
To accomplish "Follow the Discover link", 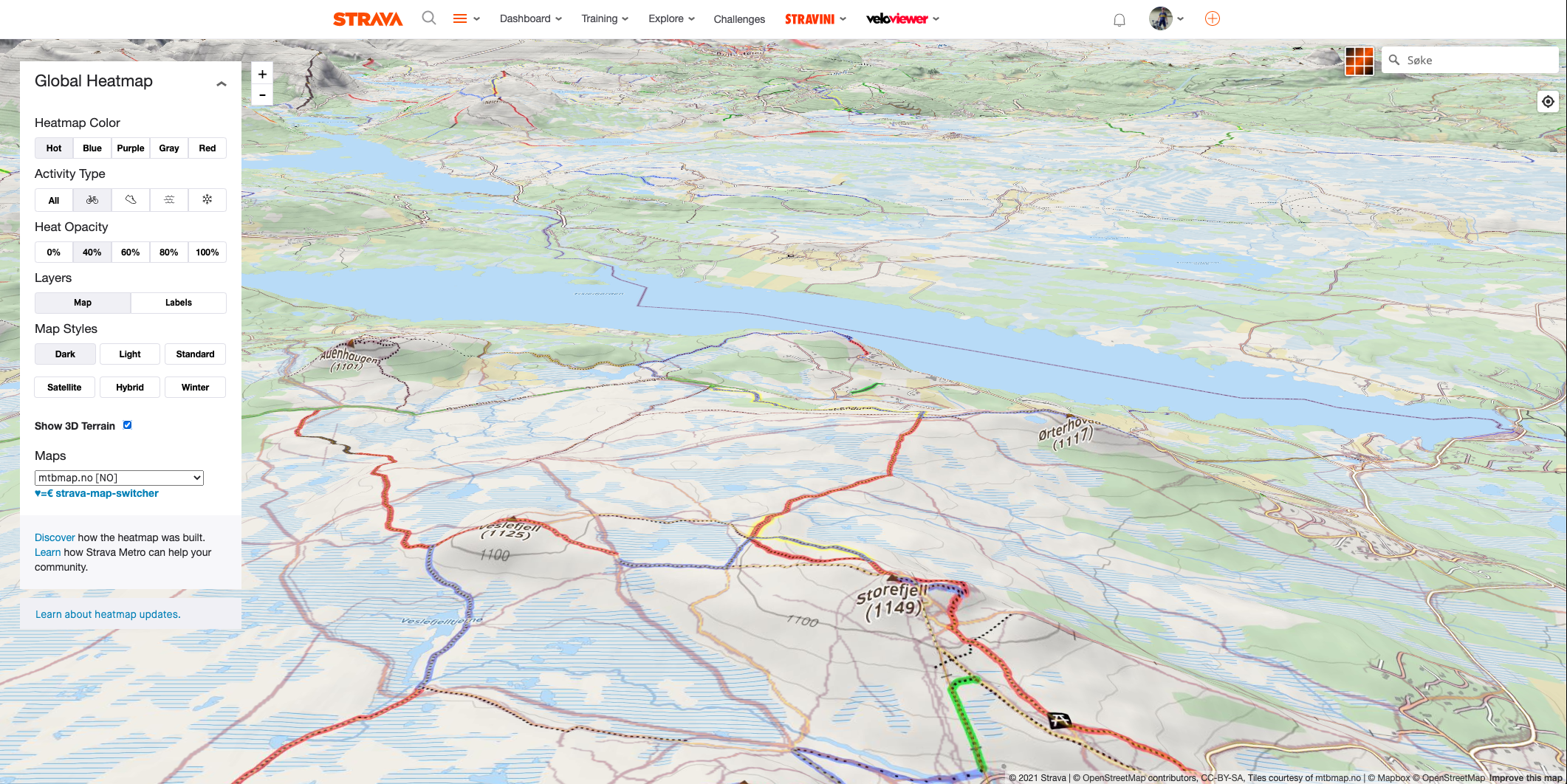I will point(55,537).
